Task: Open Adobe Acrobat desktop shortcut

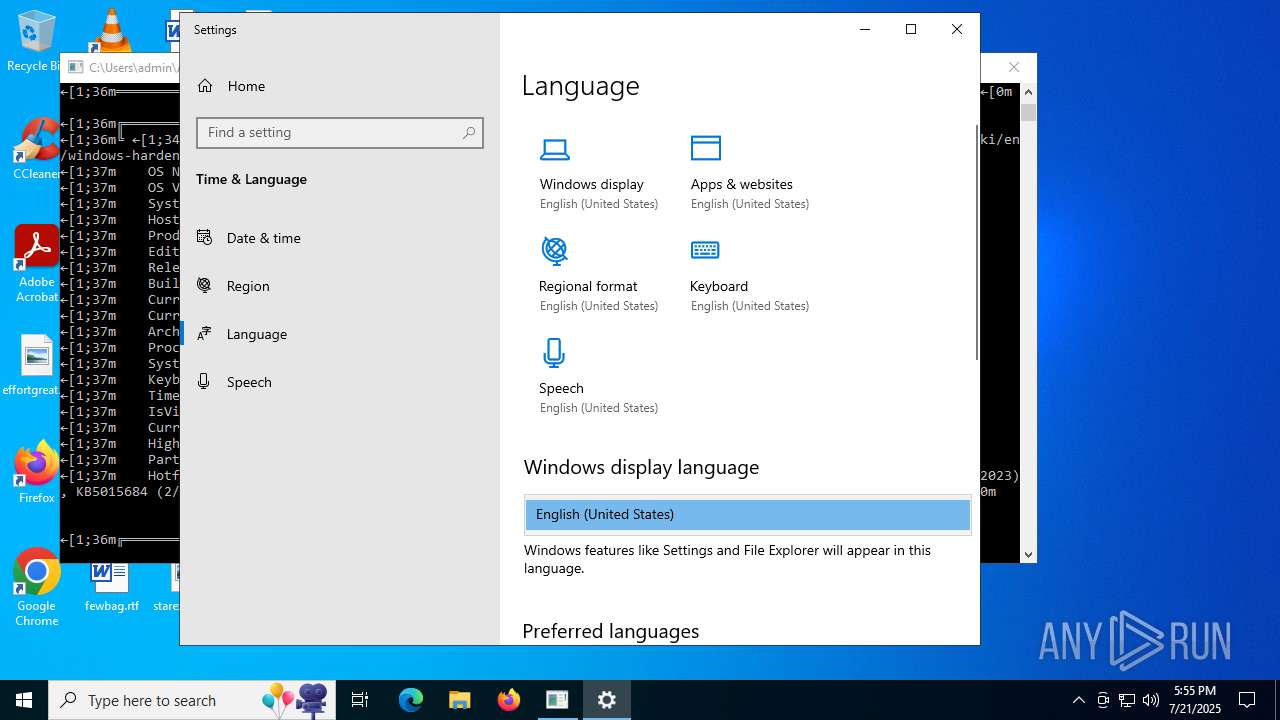Action: pos(36,263)
